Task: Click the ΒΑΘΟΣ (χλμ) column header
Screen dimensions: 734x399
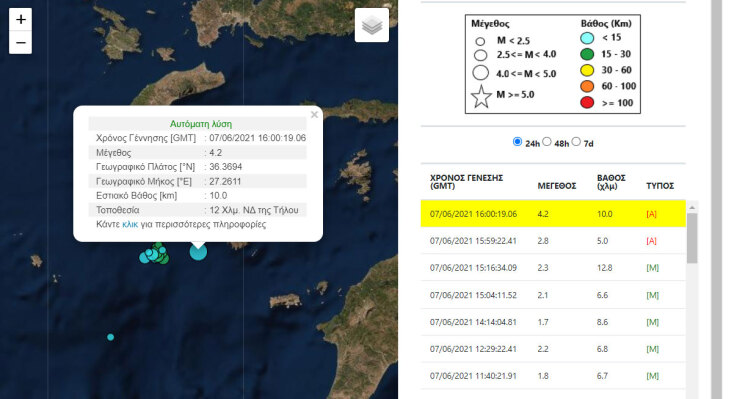Action: click(611, 182)
